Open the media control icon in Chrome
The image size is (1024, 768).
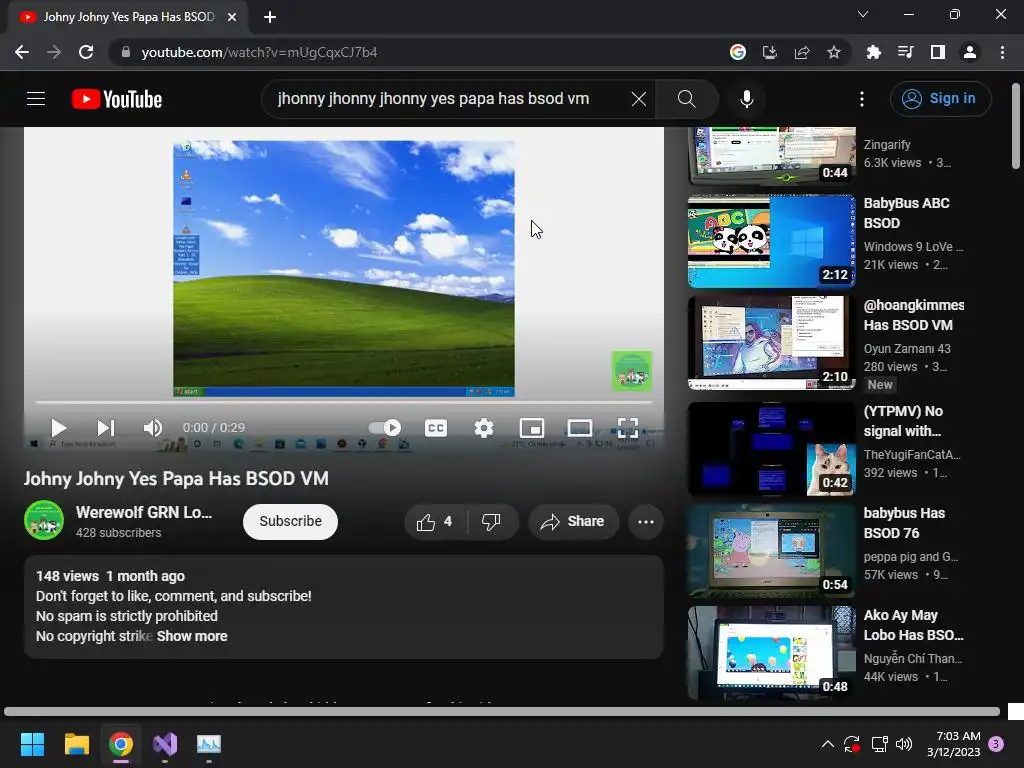(905, 52)
